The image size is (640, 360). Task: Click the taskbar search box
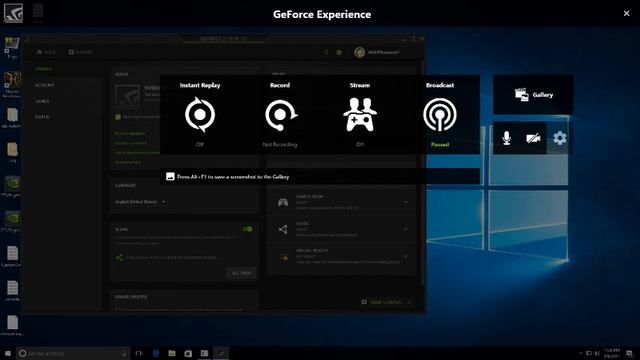73,353
